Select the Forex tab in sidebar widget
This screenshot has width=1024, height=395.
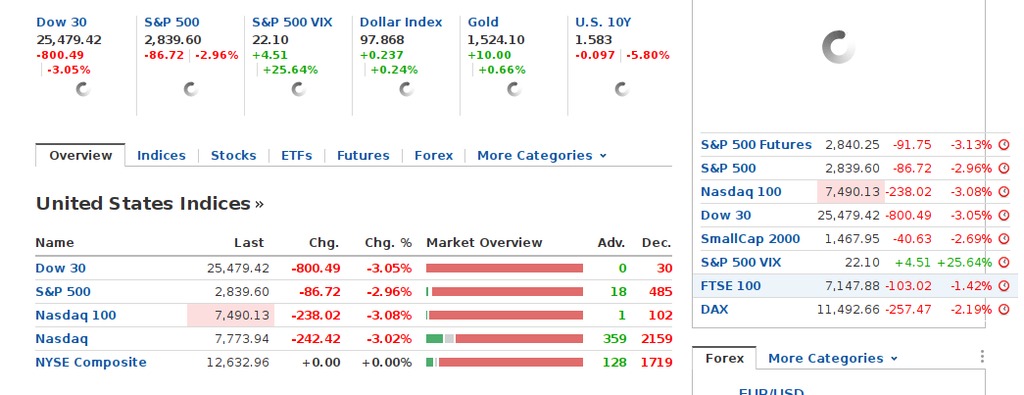(x=724, y=358)
